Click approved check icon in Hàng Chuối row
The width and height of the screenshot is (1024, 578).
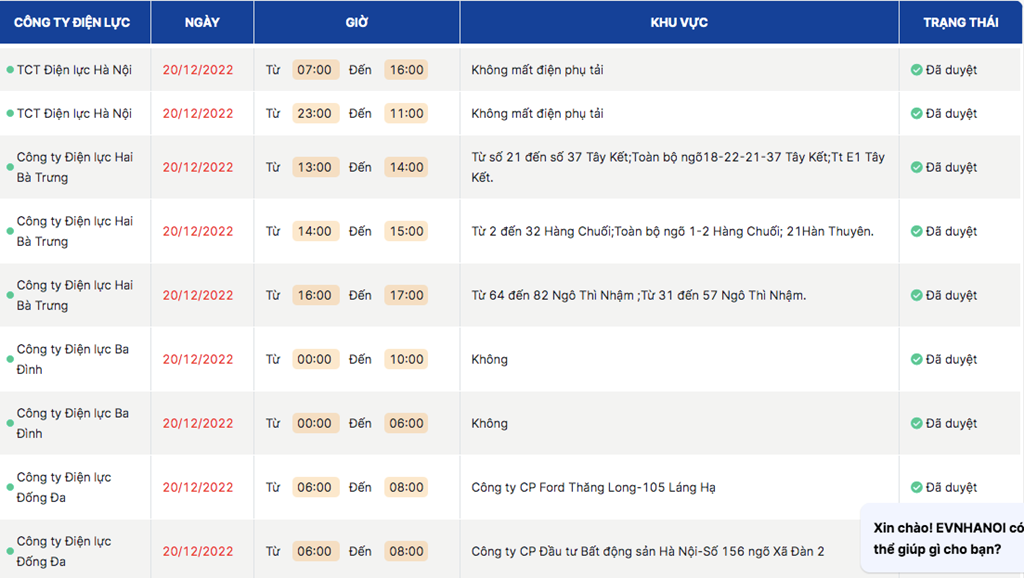coord(916,231)
